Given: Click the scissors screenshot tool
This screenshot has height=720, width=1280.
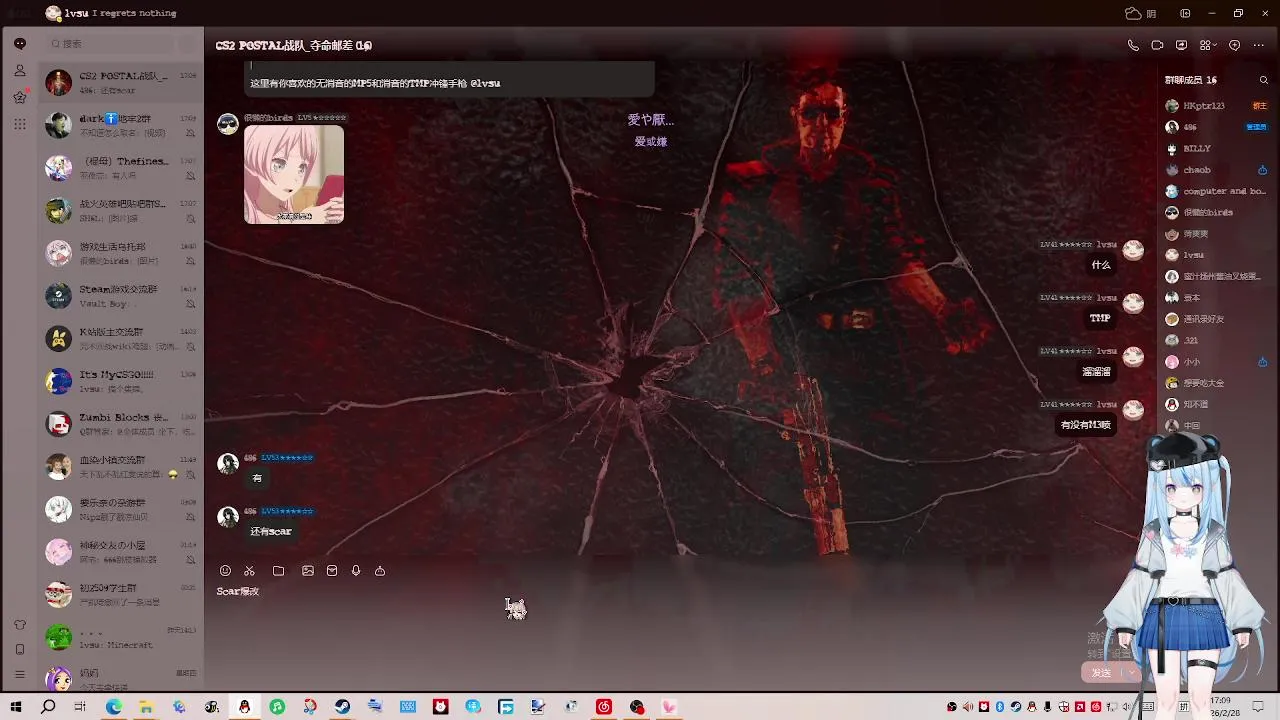Looking at the screenshot, I should point(250,571).
